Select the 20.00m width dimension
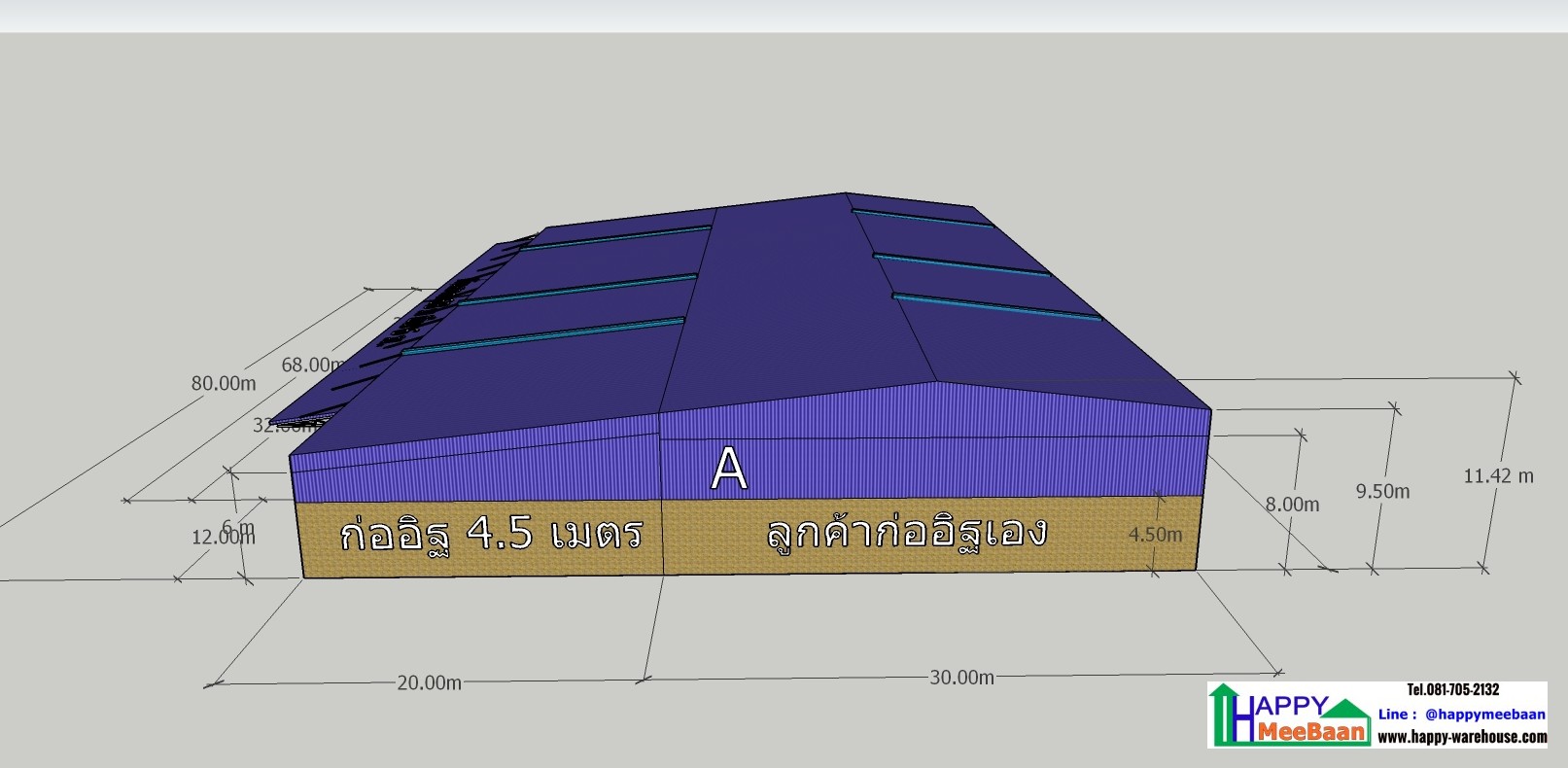The image size is (1568, 768). click(x=429, y=682)
